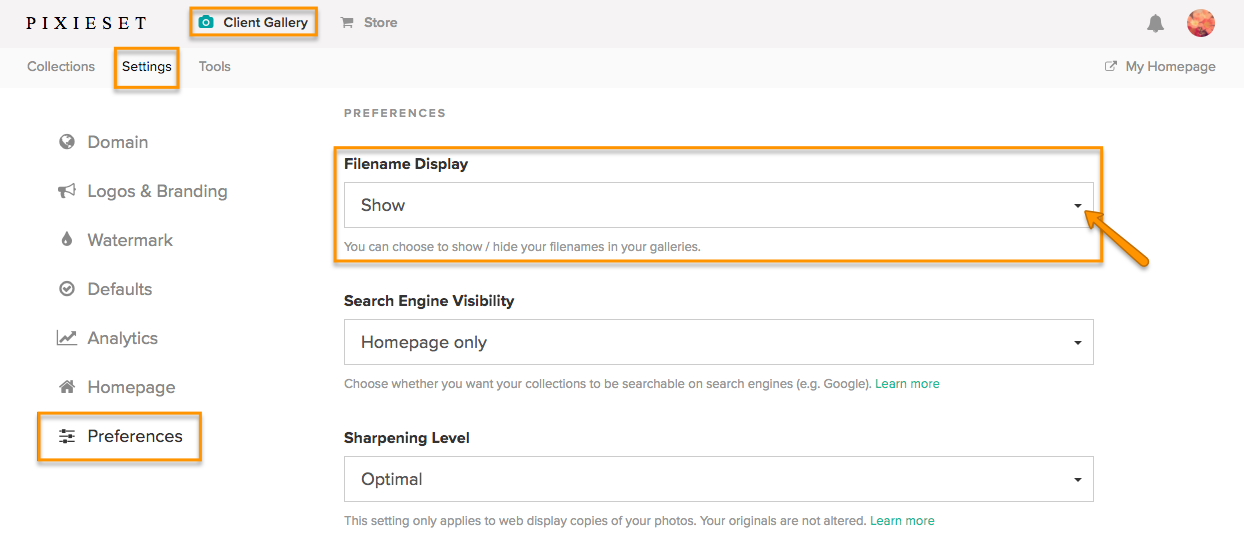This screenshot has width=1244, height=547.
Task: Click the Analytics chart icon
Action: (67, 338)
